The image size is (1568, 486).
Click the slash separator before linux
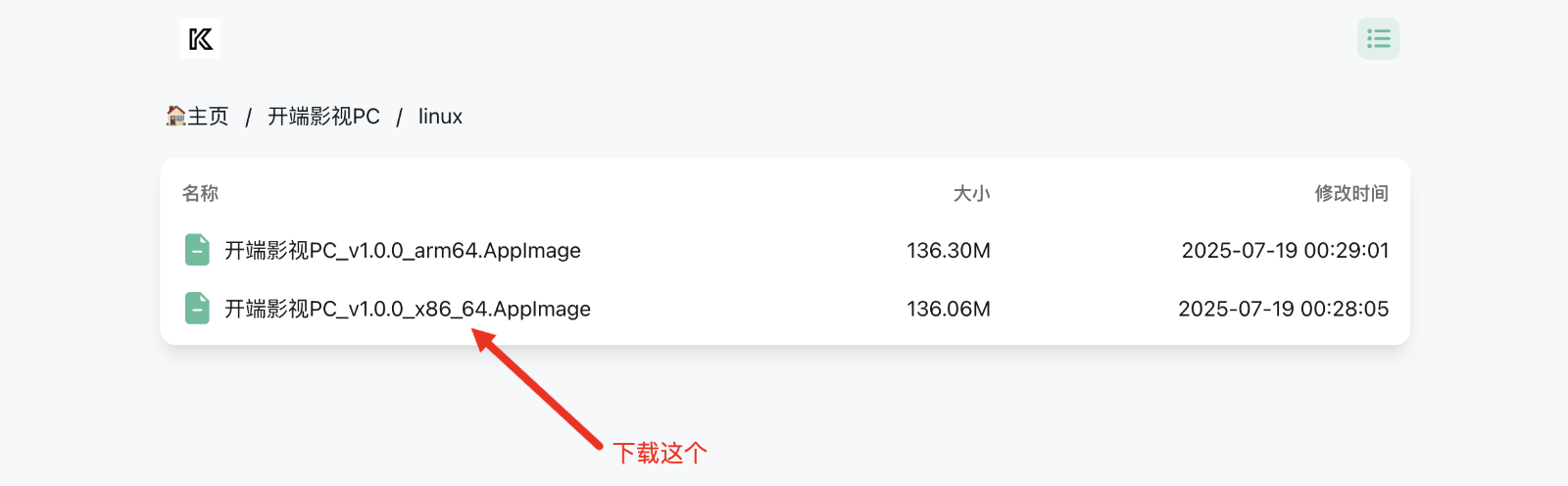tap(399, 118)
